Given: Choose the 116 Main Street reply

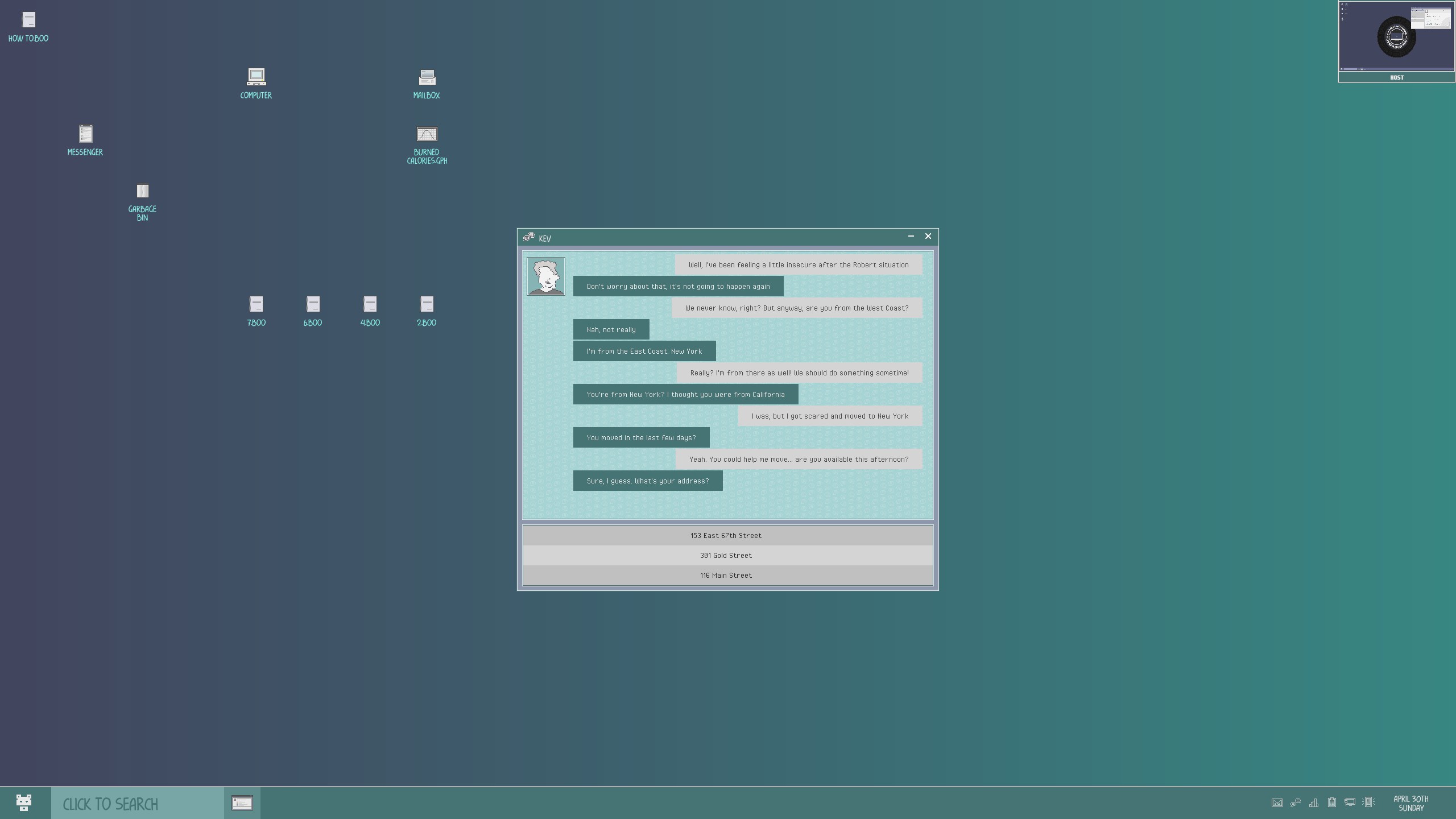Looking at the screenshot, I should point(727,575).
